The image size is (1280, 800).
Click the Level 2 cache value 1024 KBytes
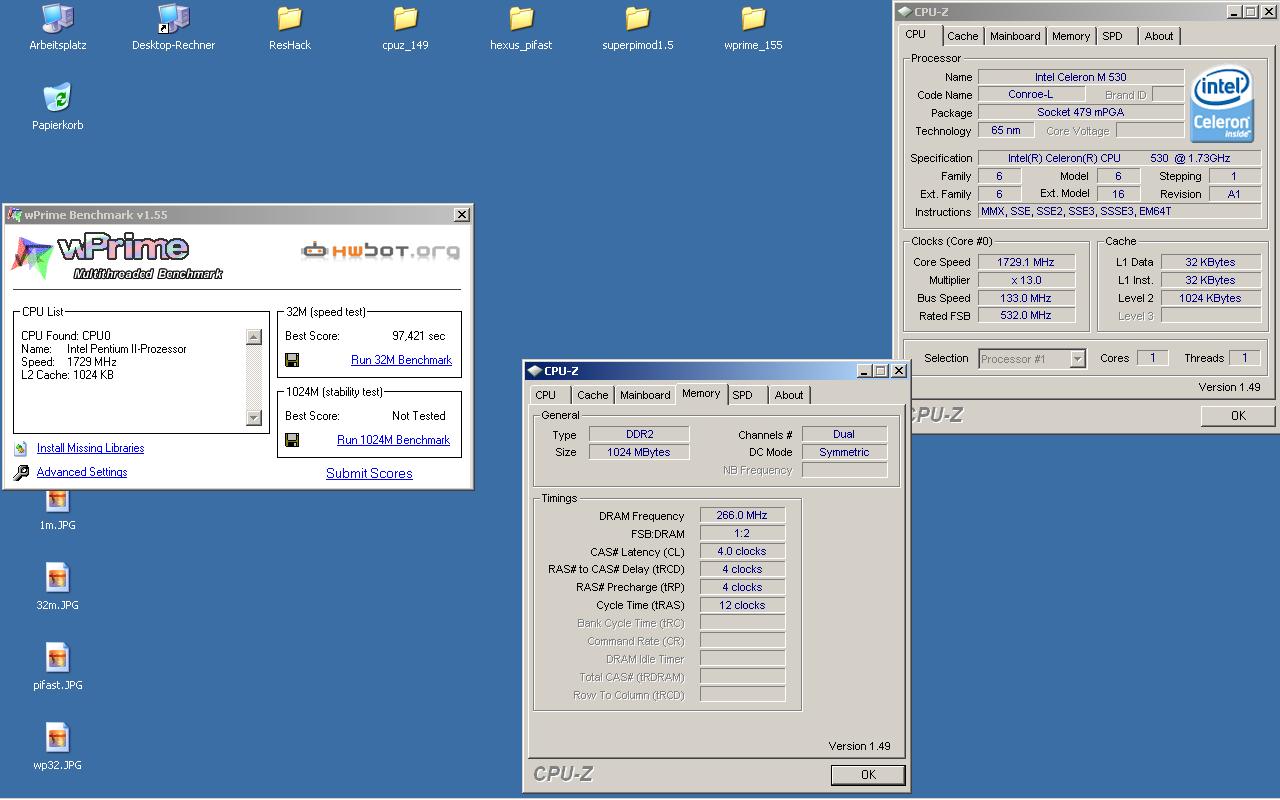tap(1210, 298)
